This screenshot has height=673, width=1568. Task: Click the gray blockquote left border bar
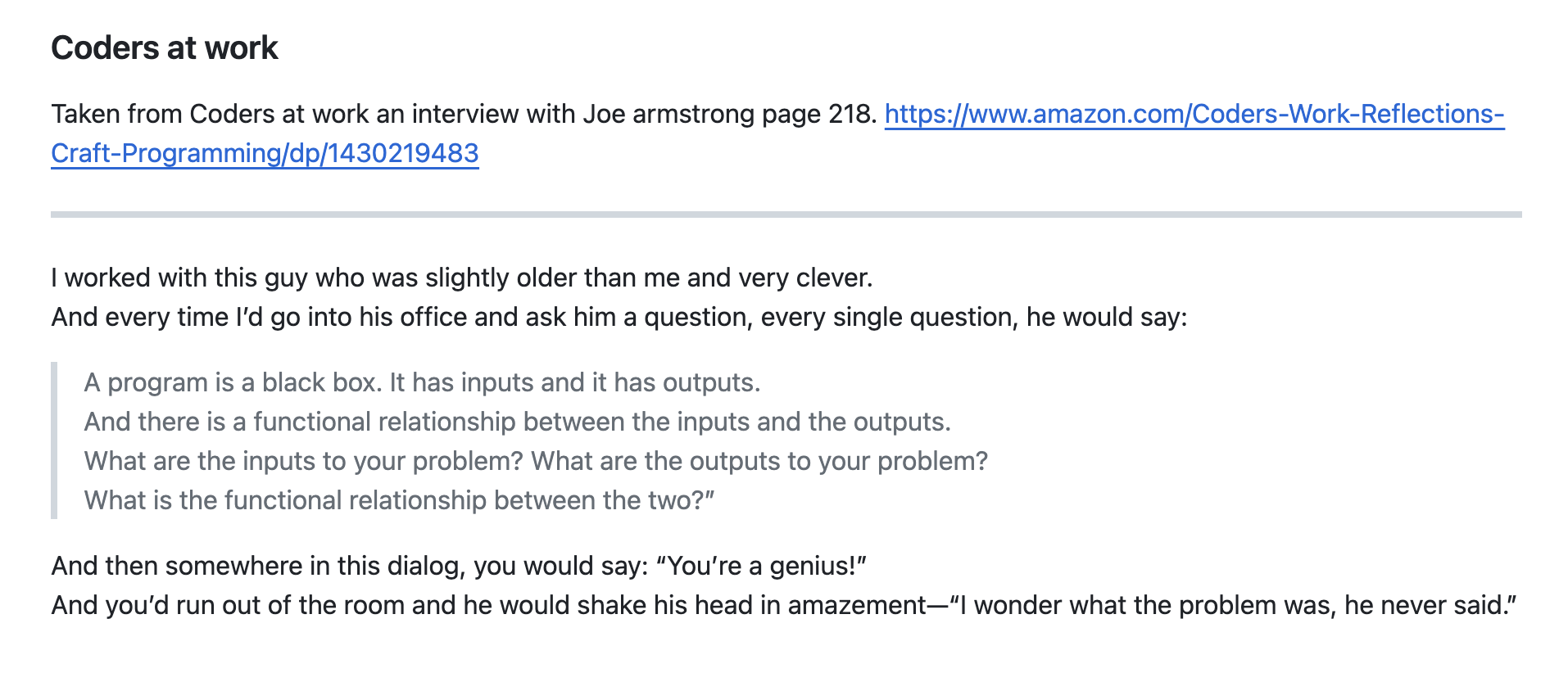(54, 440)
